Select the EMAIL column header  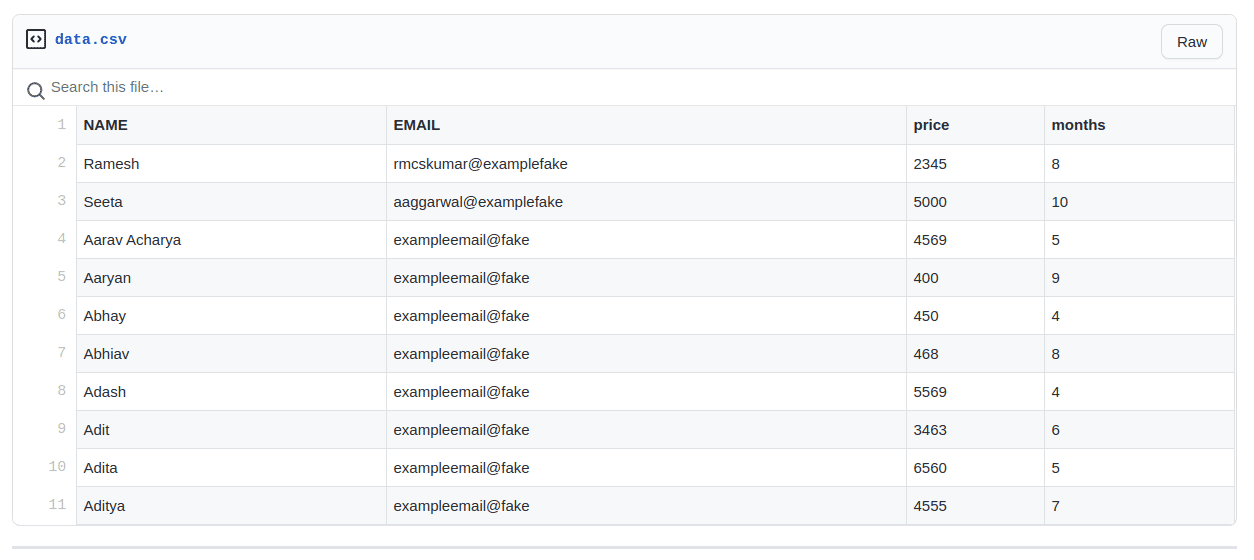(x=417, y=125)
